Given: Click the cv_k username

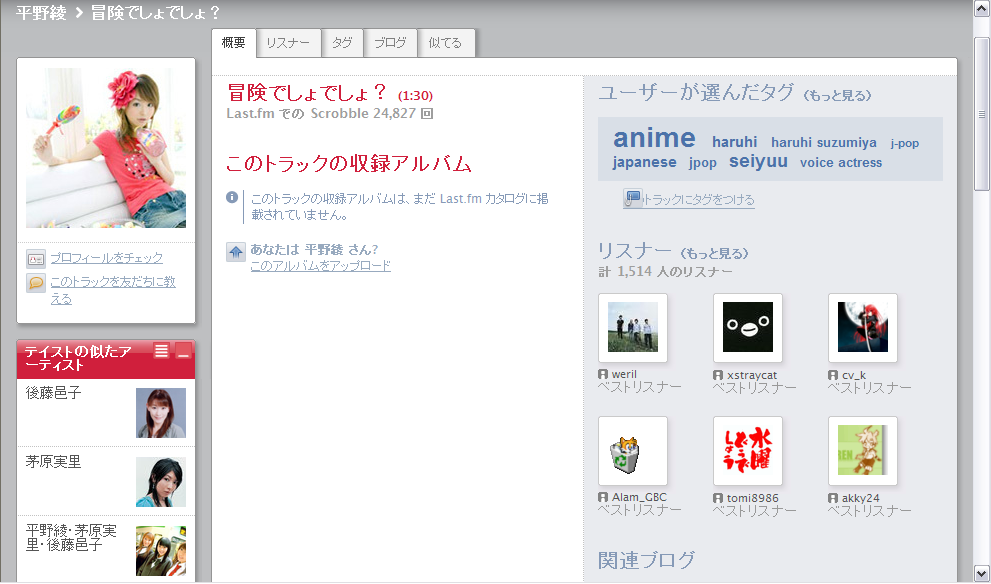Looking at the screenshot, I should point(853,375).
